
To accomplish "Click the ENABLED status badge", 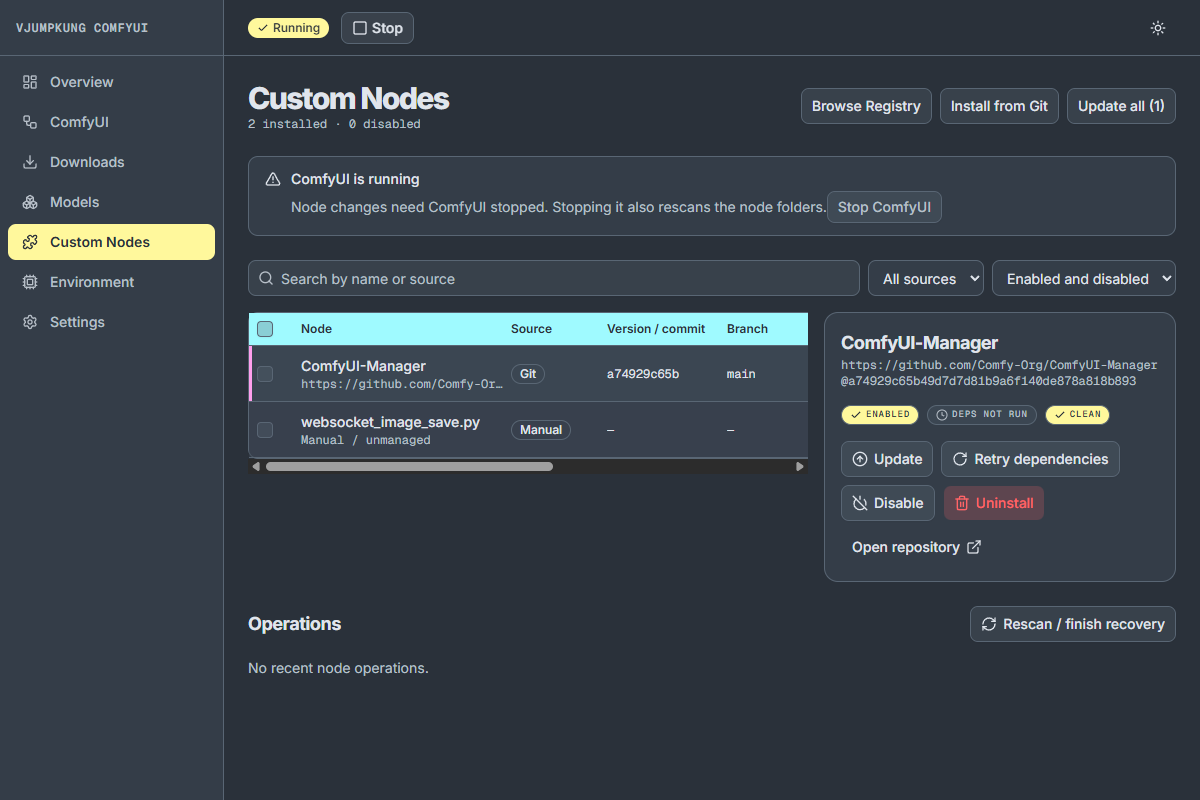I will point(880,414).
